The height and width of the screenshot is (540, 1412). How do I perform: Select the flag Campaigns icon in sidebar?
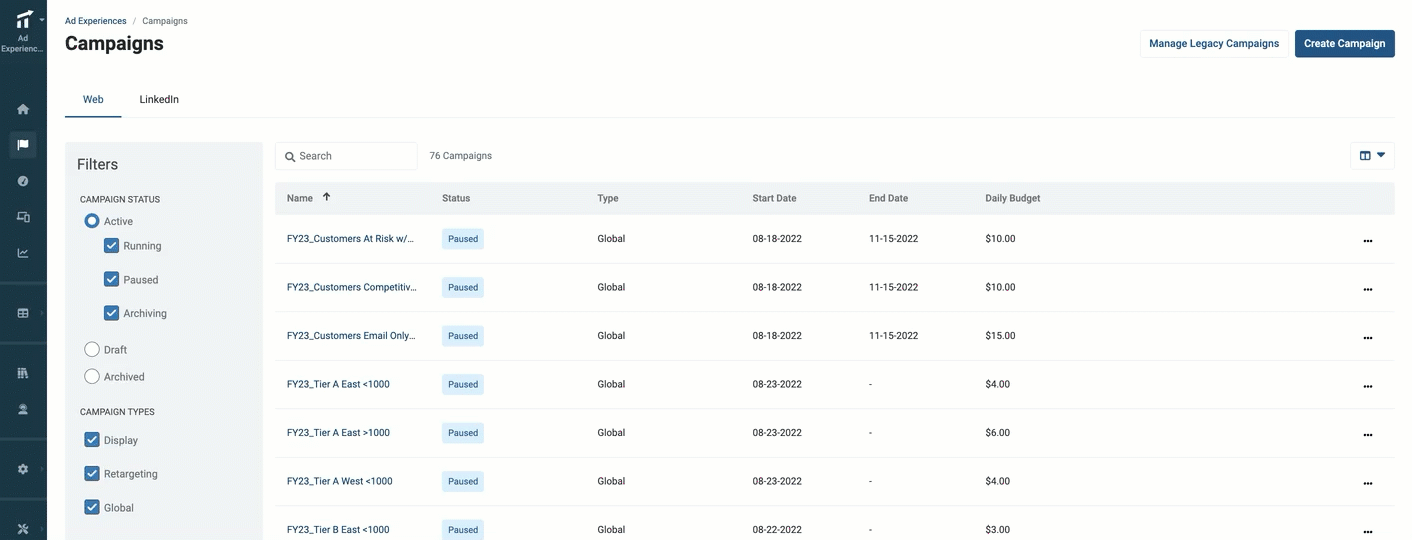point(23,145)
